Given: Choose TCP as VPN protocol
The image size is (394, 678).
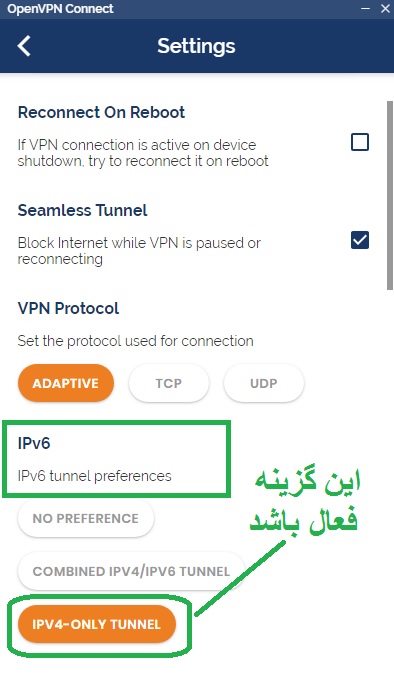Looking at the screenshot, I should tap(169, 383).
